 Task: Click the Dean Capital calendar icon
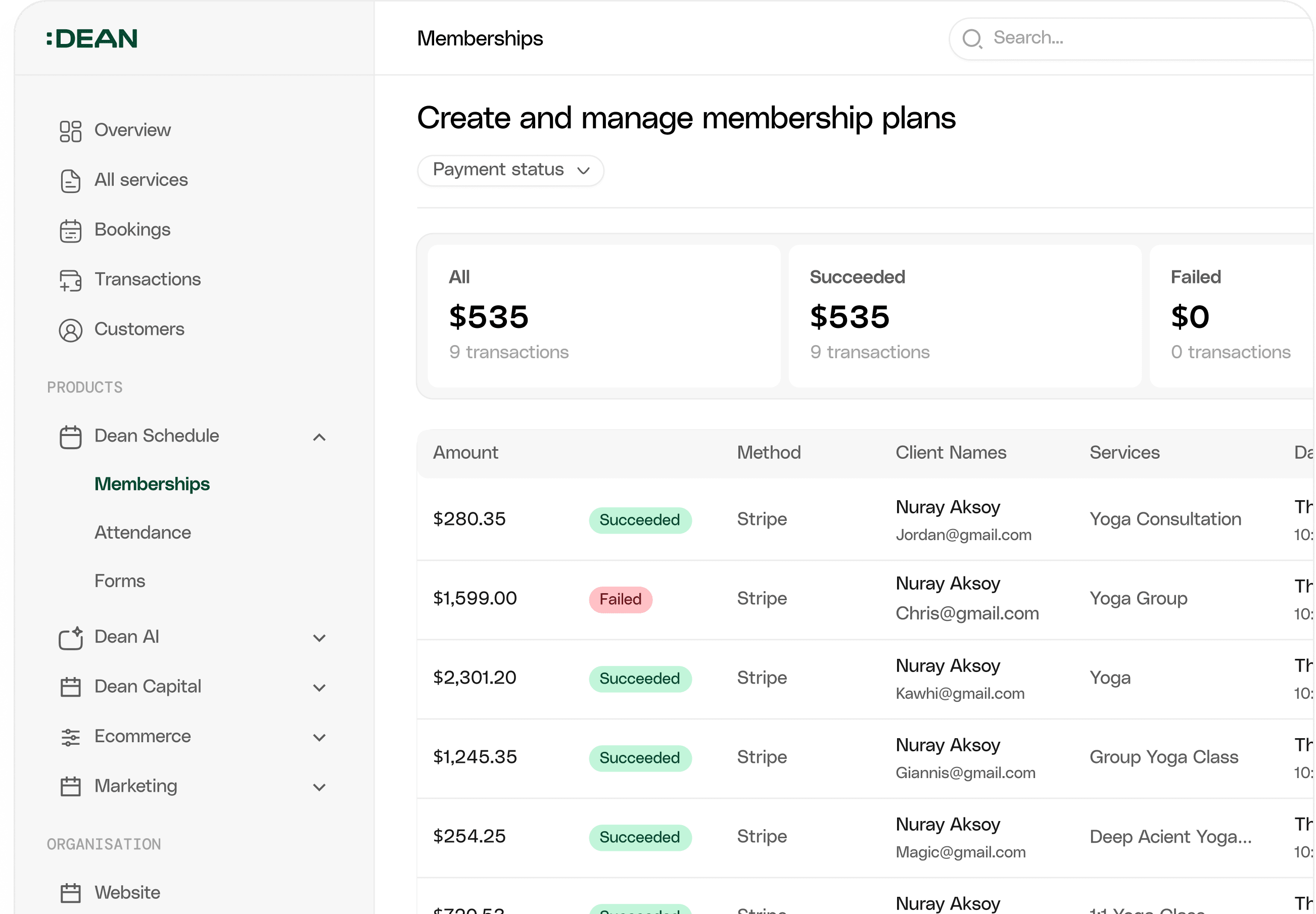tap(70, 687)
